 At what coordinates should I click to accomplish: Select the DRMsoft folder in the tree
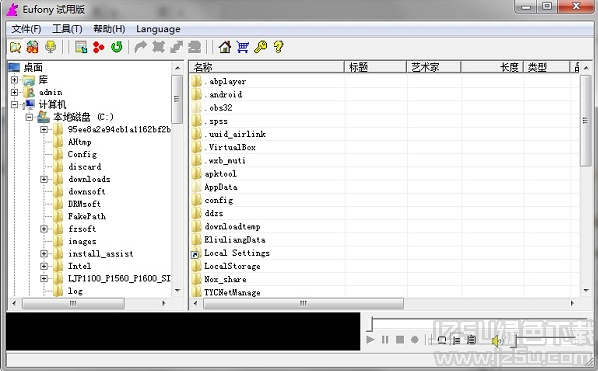[84, 204]
